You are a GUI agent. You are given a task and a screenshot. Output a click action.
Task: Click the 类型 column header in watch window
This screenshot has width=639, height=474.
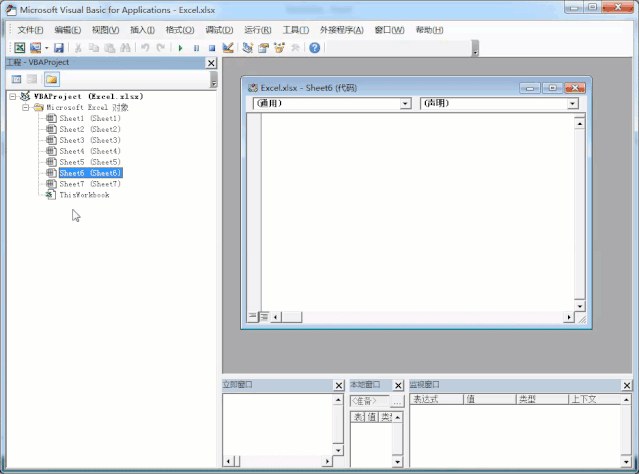(x=542, y=399)
